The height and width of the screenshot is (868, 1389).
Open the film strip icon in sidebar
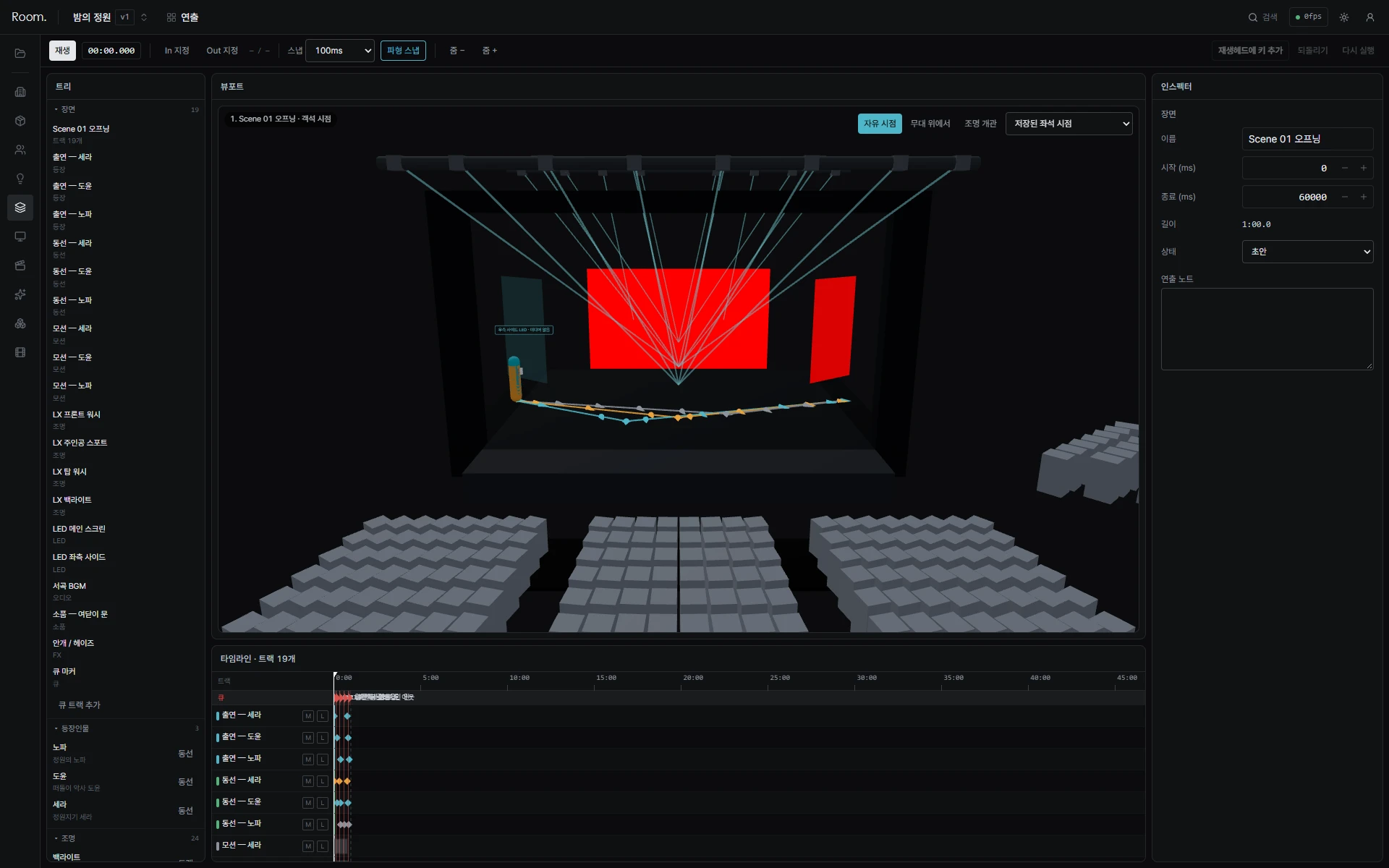pyautogui.click(x=20, y=352)
